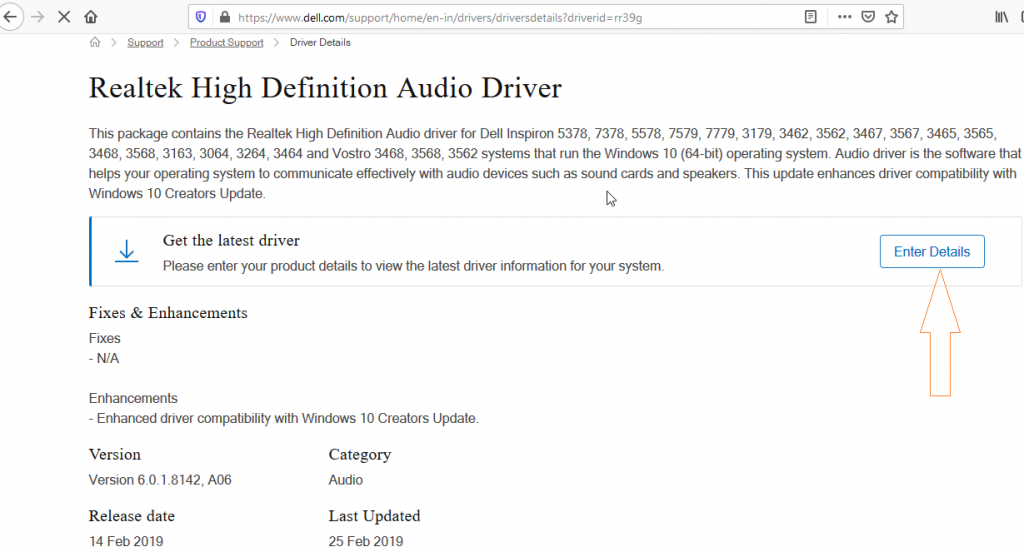The image size is (1024, 547).
Task: Bookmark this page with the star icon
Action: (x=891, y=17)
